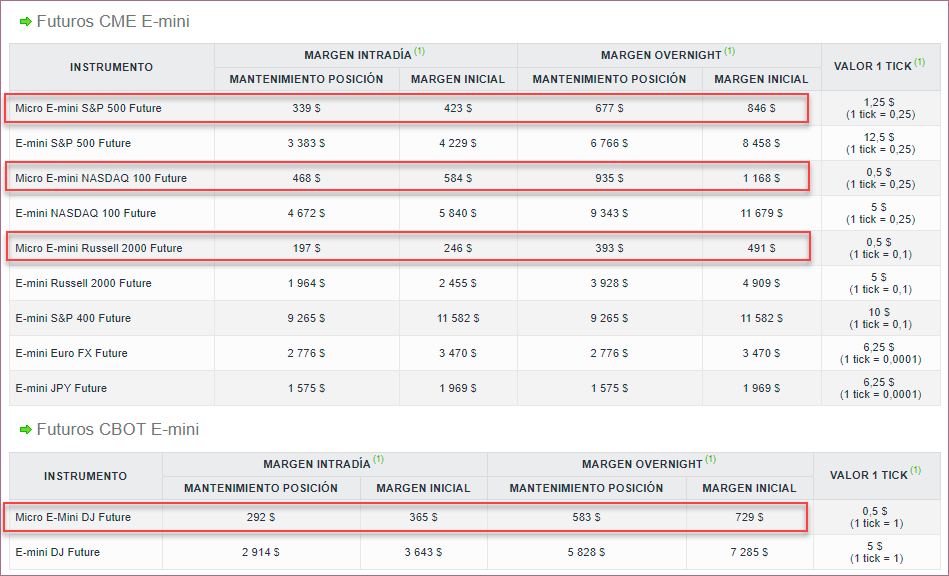
Task: Select the Micro E-mini Russell 2000 Future label
Action: click(x=98, y=248)
